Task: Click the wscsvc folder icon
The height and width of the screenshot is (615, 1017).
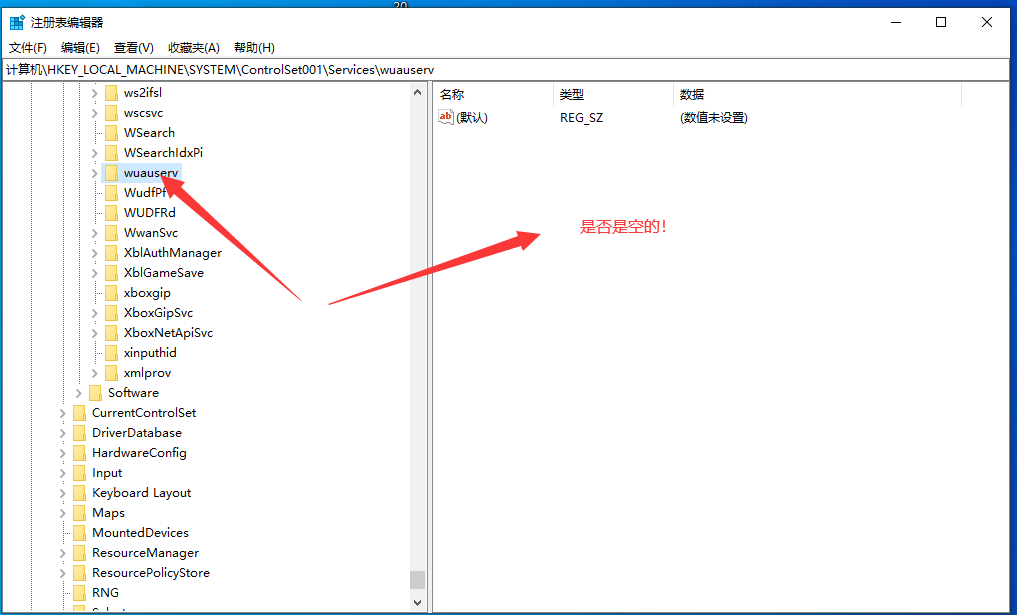Action: tap(112, 113)
